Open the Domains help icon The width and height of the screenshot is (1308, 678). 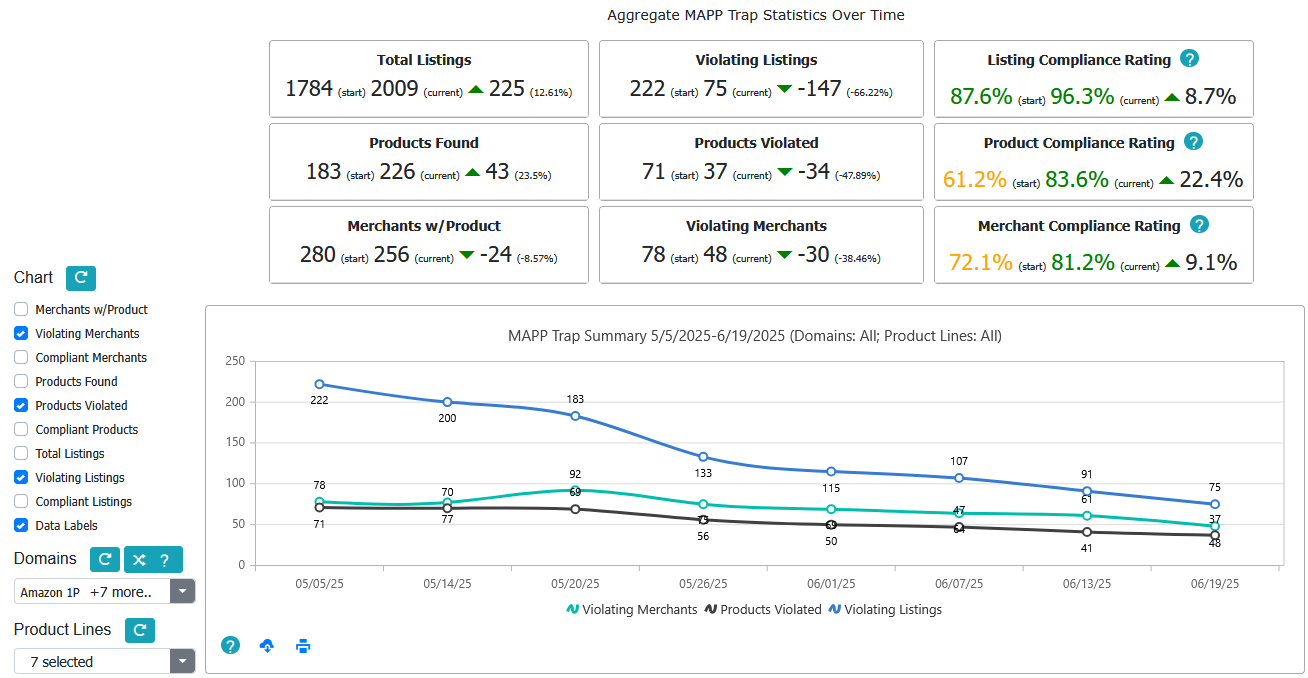pyautogui.click(x=165, y=559)
